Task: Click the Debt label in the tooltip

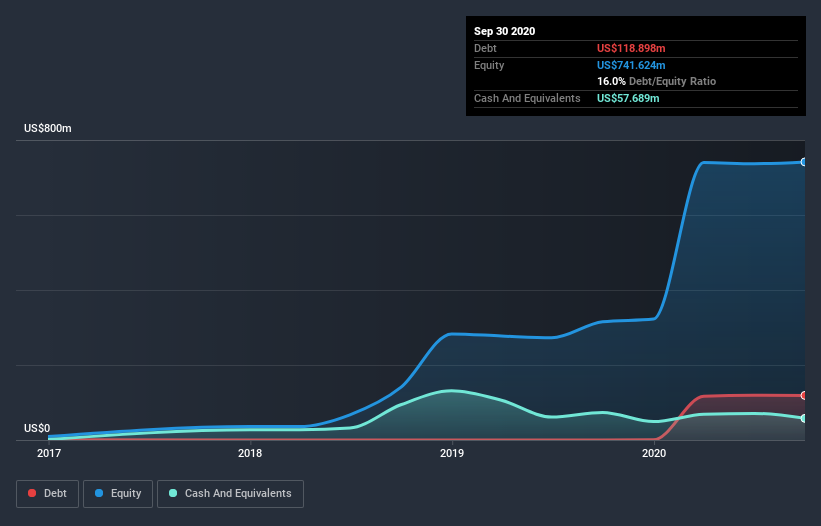Action: coord(485,48)
